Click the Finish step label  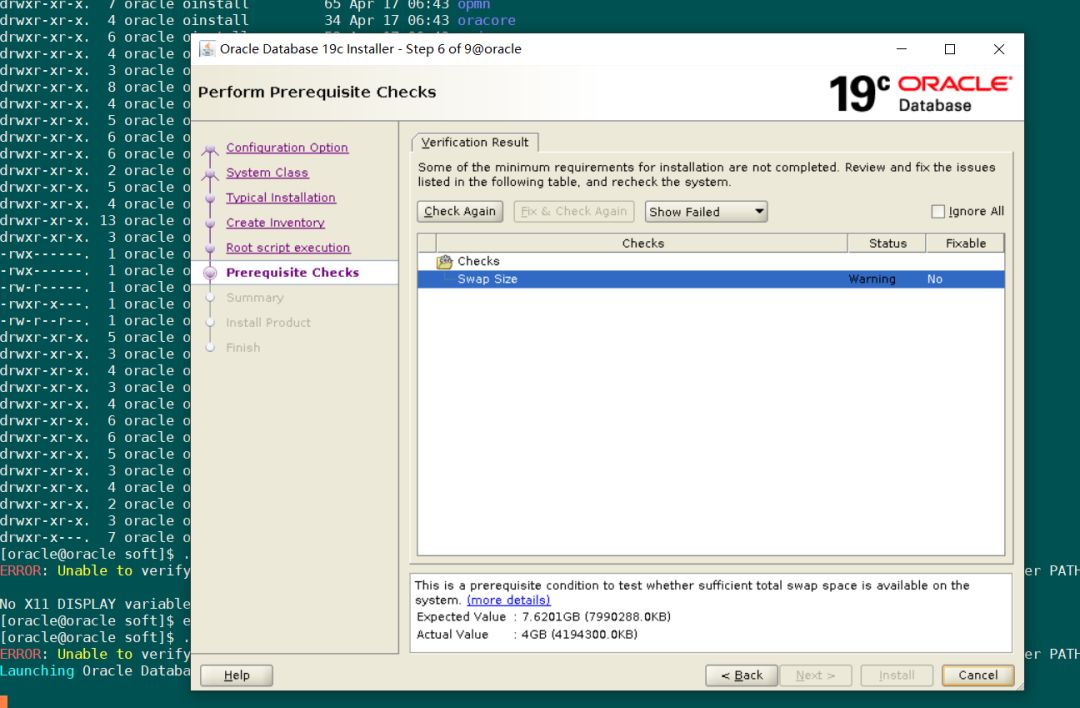pyautogui.click(x=243, y=348)
